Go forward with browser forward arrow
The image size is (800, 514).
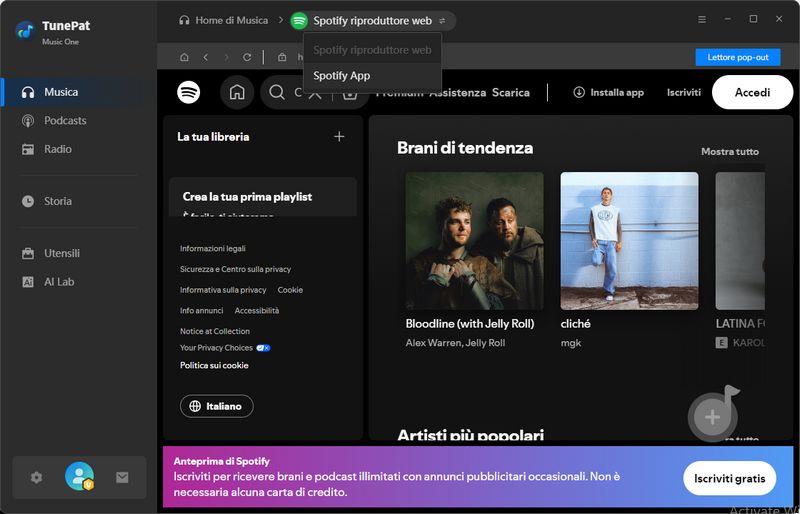[227, 57]
